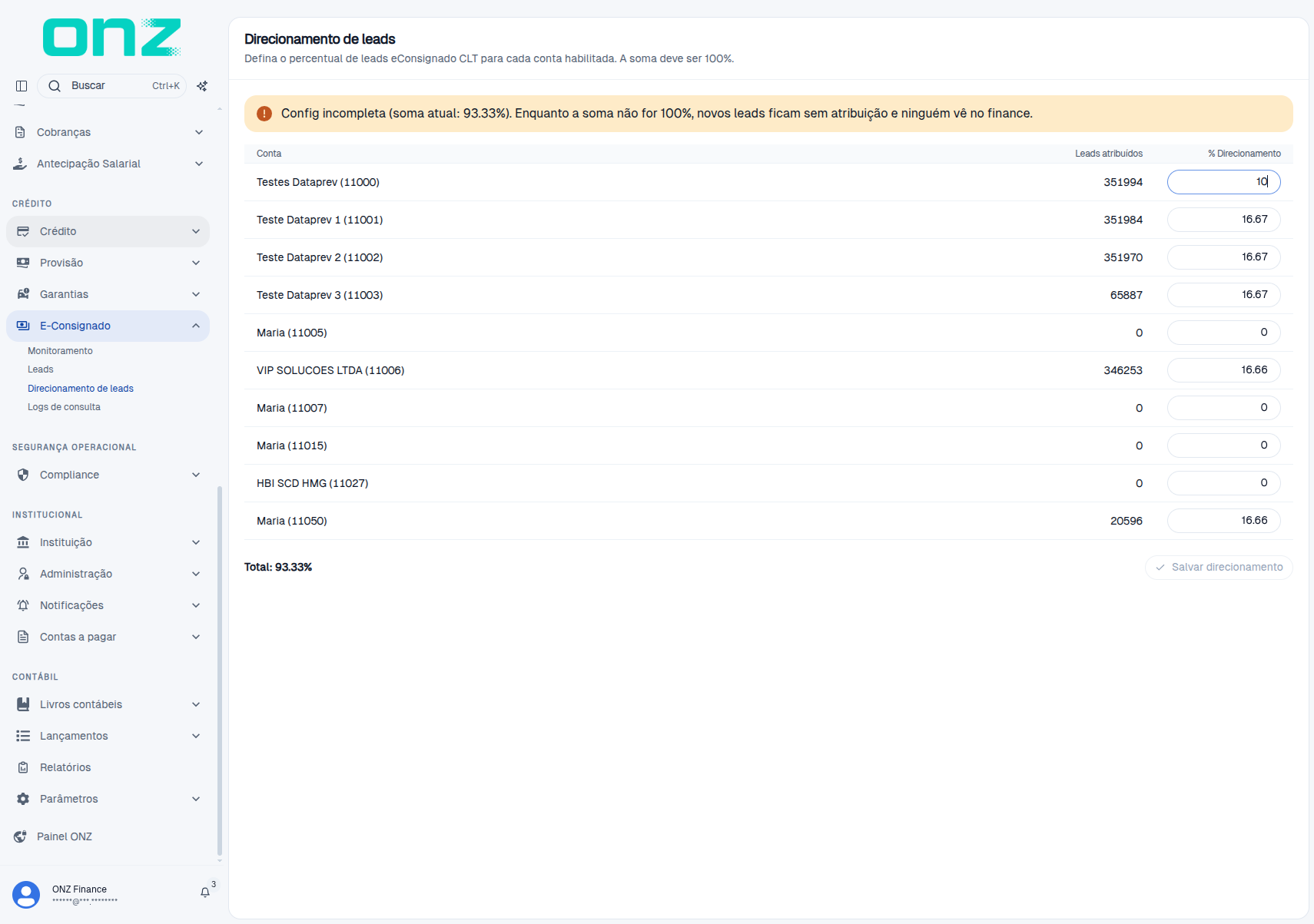
Task: Expand the Lançamentos chevron
Action: point(196,736)
